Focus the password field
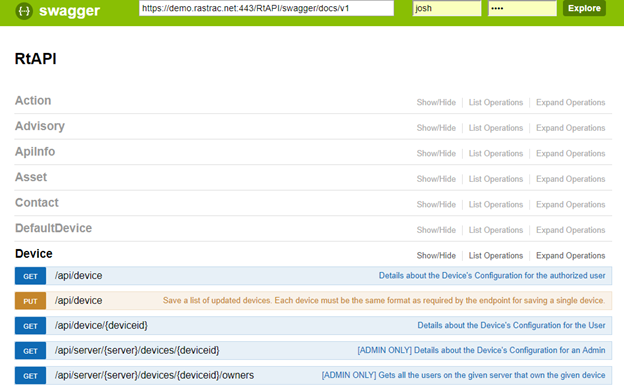The height and width of the screenshot is (391, 624). [x=522, y=8]
